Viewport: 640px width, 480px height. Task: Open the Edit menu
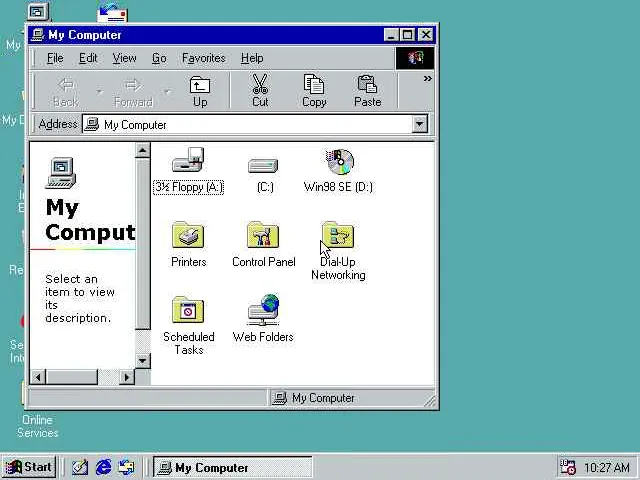(88, 58)
